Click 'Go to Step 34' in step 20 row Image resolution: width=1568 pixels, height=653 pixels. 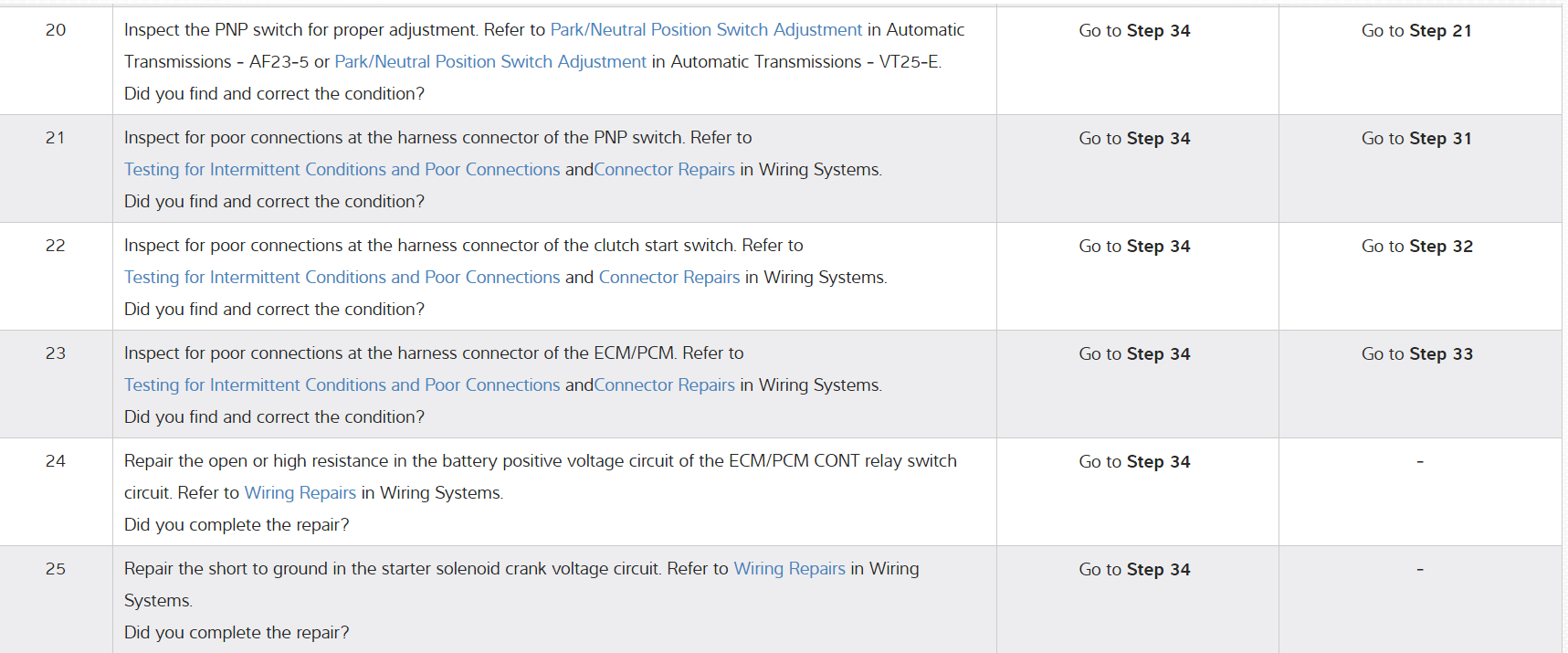tap(1134, 31)
